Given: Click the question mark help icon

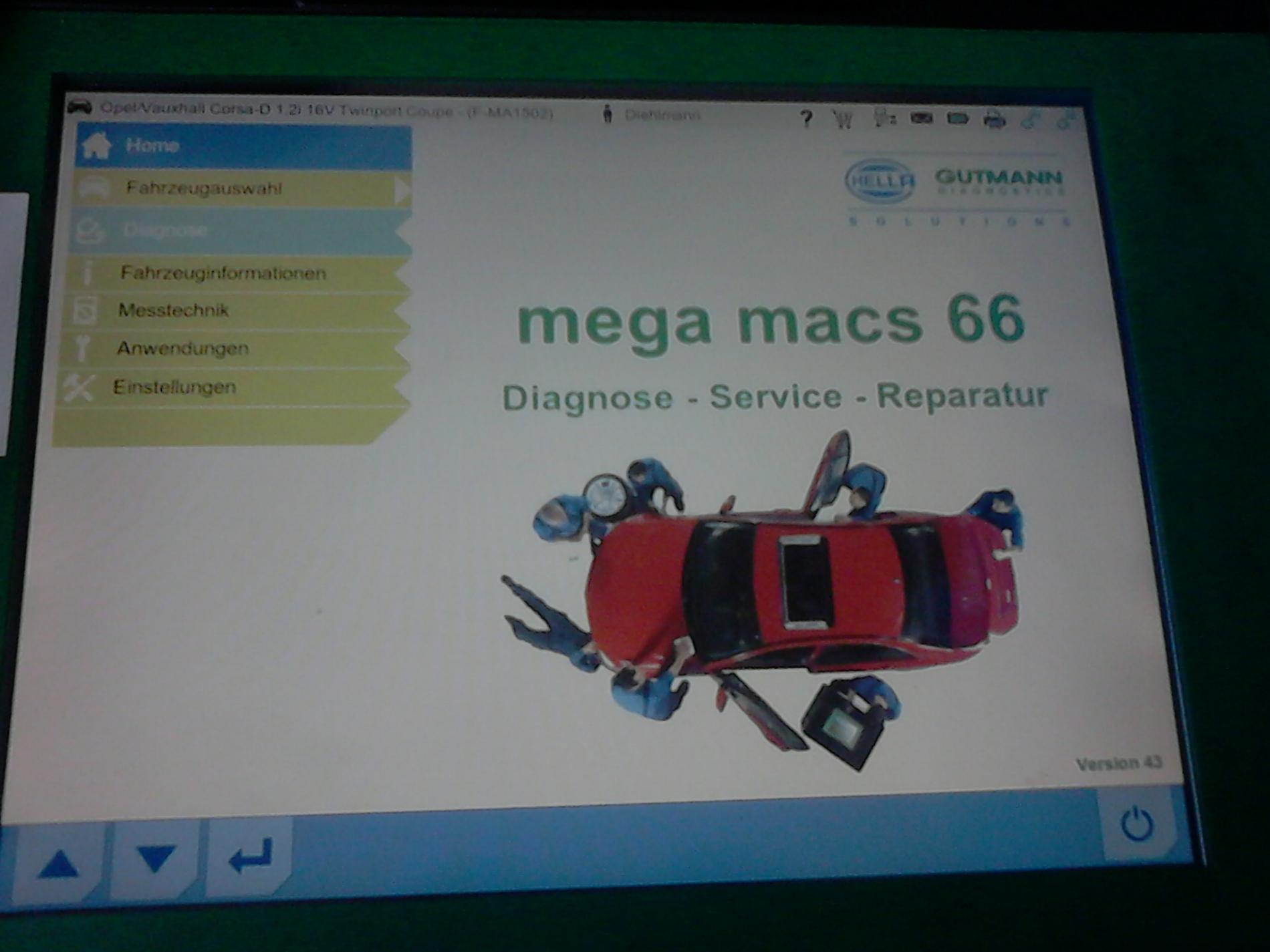Looking at the screenshot, I should click(x=807, y=119).
